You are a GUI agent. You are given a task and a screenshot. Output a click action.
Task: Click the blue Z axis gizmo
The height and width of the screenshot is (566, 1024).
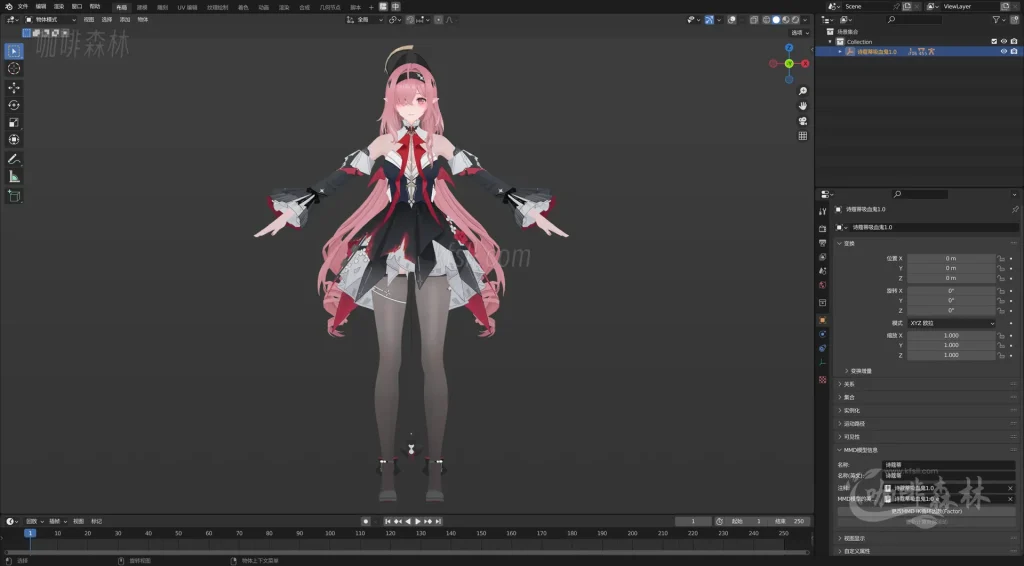[789, 48]
